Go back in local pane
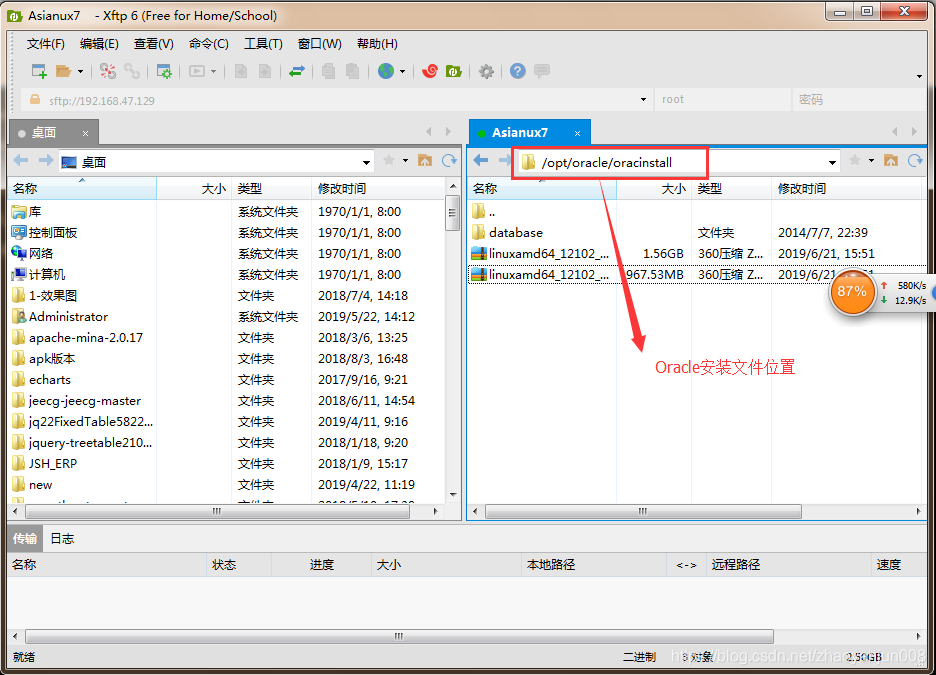The image size is (936, 675). click(x=21, y=161)
